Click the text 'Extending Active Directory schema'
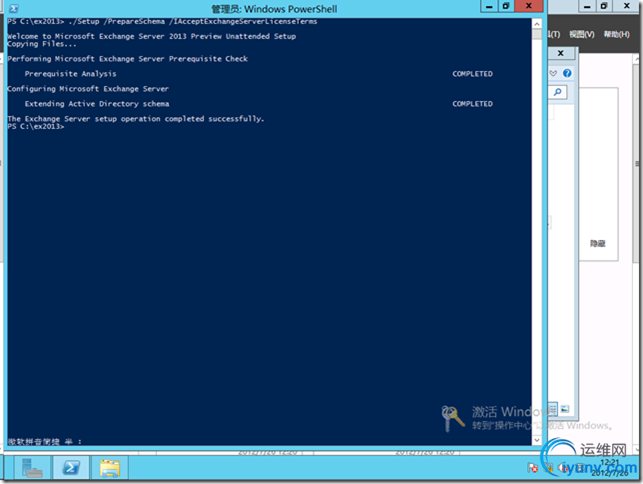Image resolution: width=643 pixels, height=484 pixels. 97,104
